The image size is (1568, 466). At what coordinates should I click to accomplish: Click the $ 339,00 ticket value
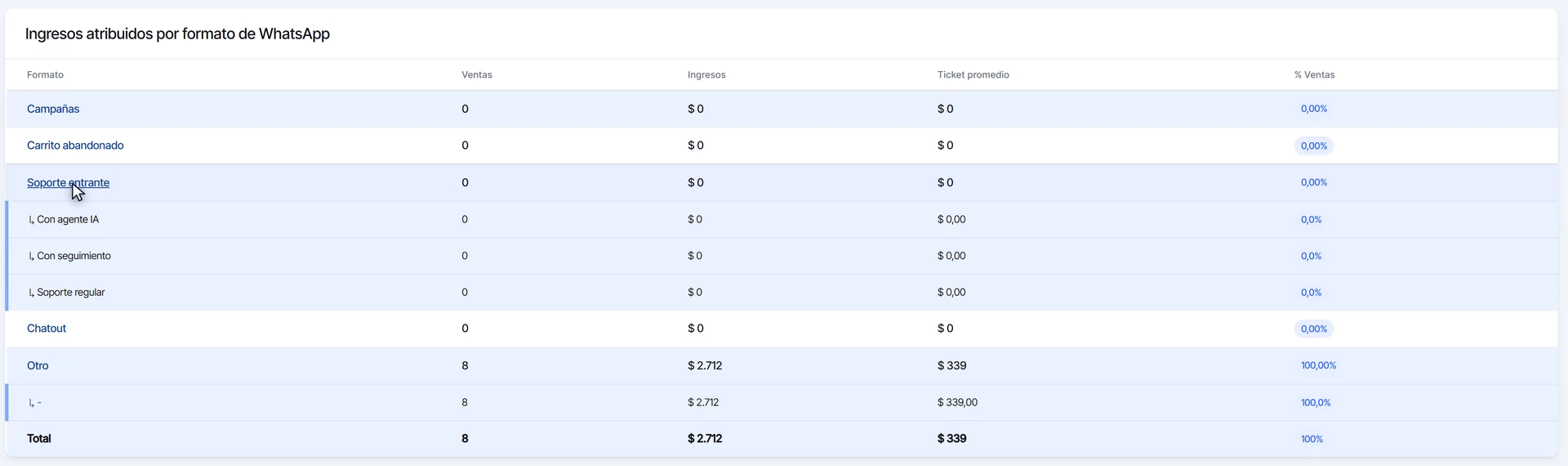[957, 402]
